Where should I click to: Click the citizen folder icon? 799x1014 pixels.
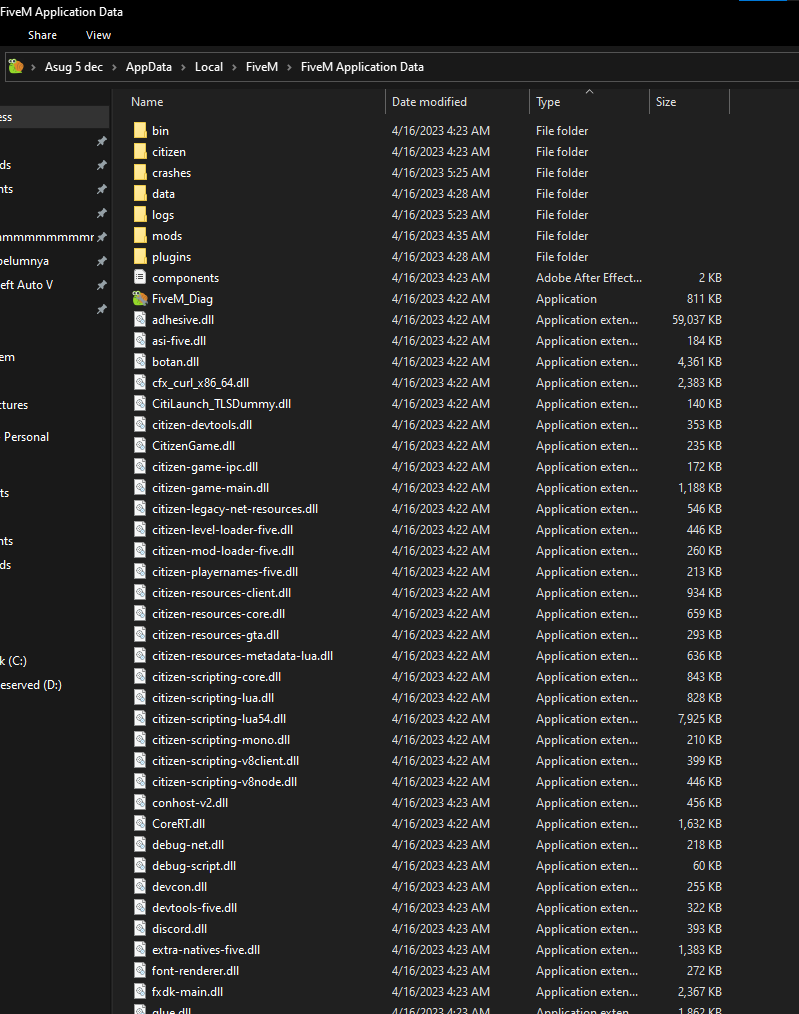[140, 152]
